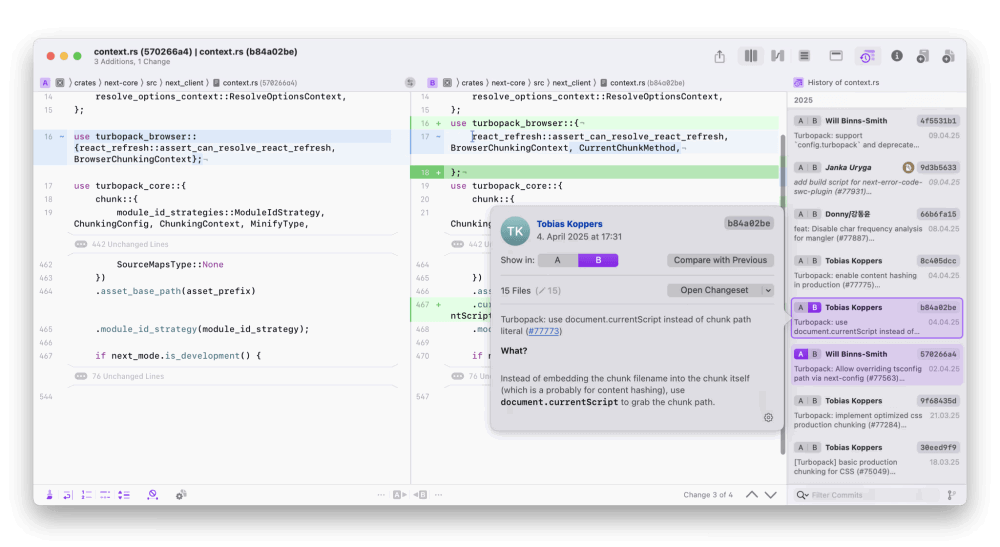Screen dimensions: 1000x547
Task: Click the Change 3 of 4 indicator
Action: click(708, 495)
